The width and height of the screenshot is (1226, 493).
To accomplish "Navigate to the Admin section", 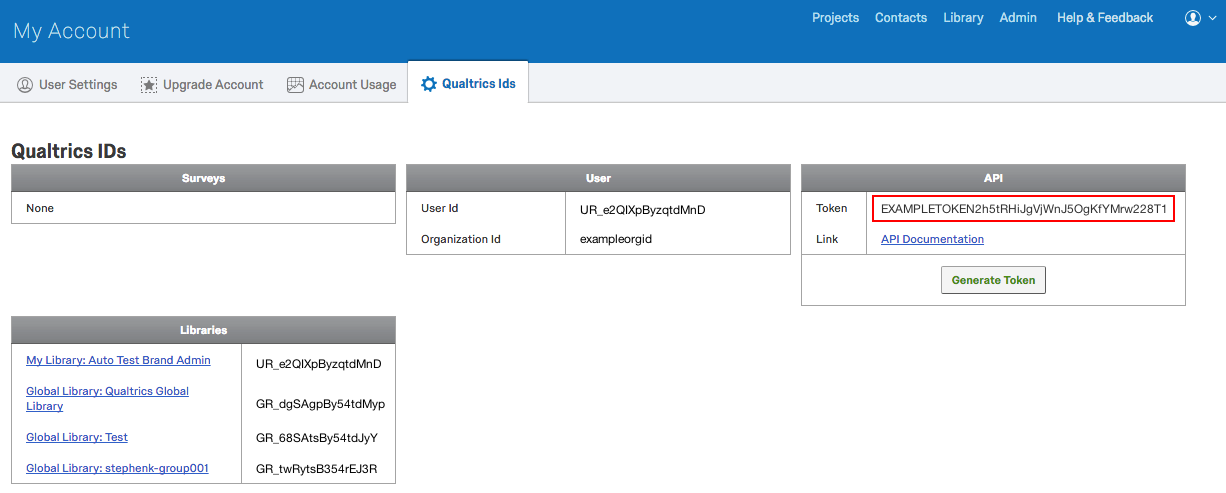I will click(1018, 18).
